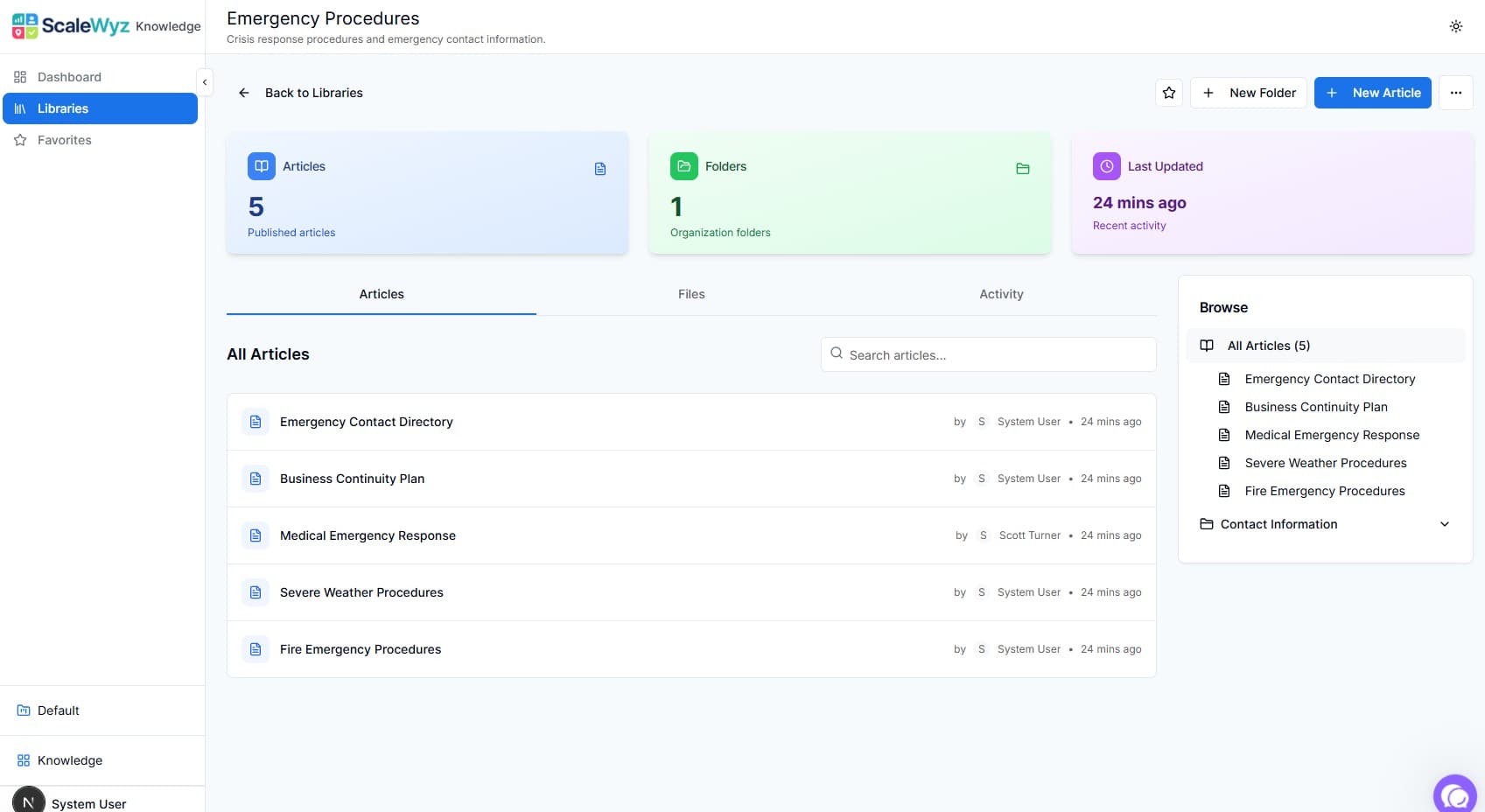Go Back to Libraries
The height and width of the screenshot is (812, 1485).
point(301,93)
